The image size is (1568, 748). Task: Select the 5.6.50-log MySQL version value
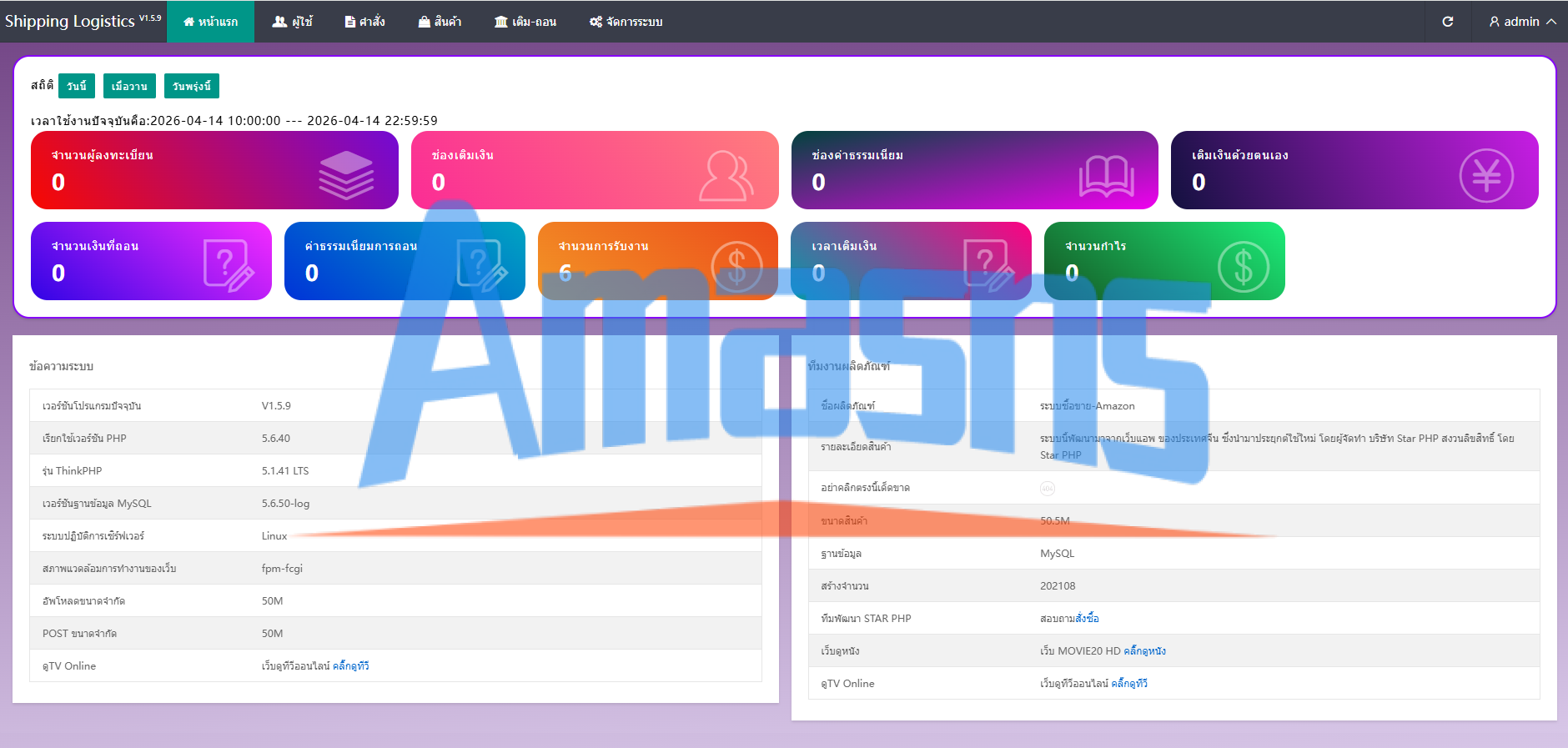click(285, 504)
